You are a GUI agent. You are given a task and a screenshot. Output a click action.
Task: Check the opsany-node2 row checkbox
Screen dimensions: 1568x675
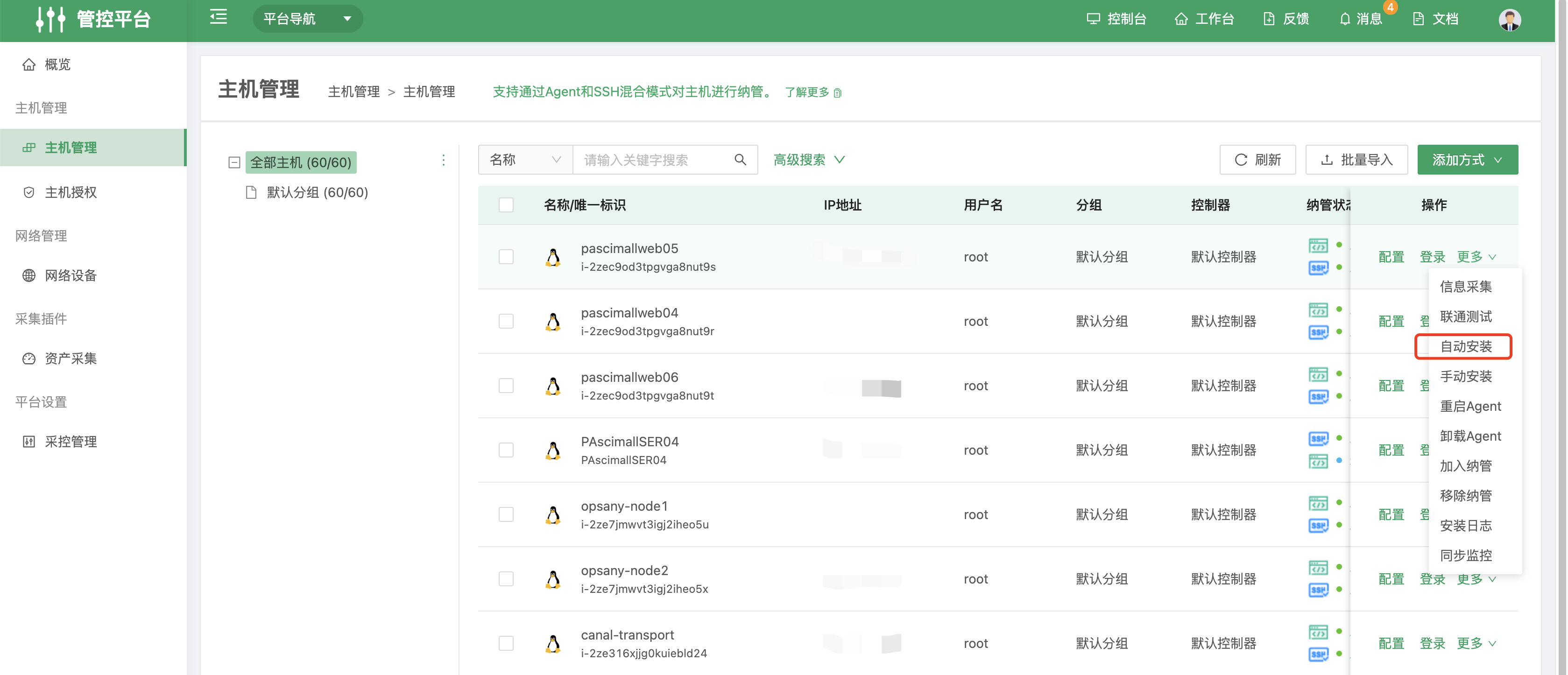[x=506, y=579]
